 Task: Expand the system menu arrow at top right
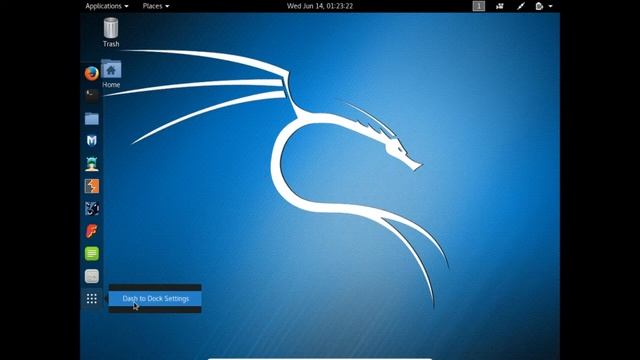point(550,6)
